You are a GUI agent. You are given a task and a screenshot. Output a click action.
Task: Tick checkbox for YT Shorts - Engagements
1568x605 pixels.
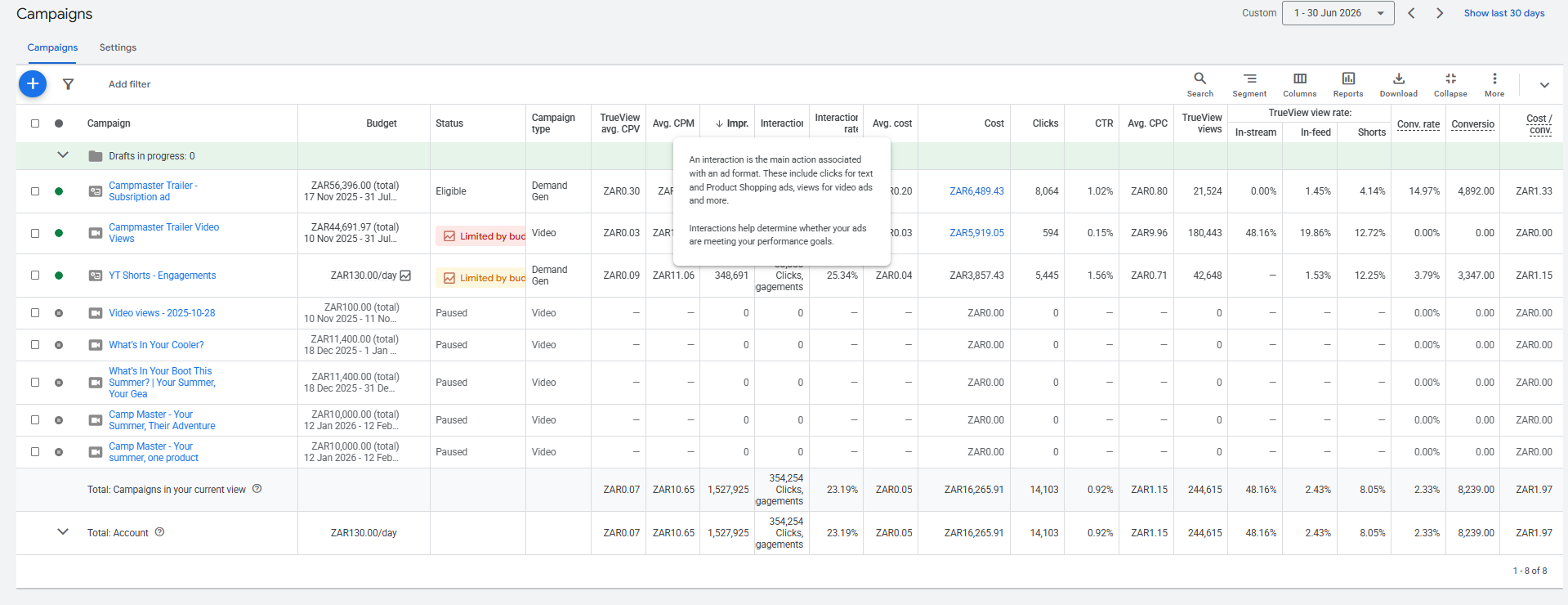tap(35, 276)
